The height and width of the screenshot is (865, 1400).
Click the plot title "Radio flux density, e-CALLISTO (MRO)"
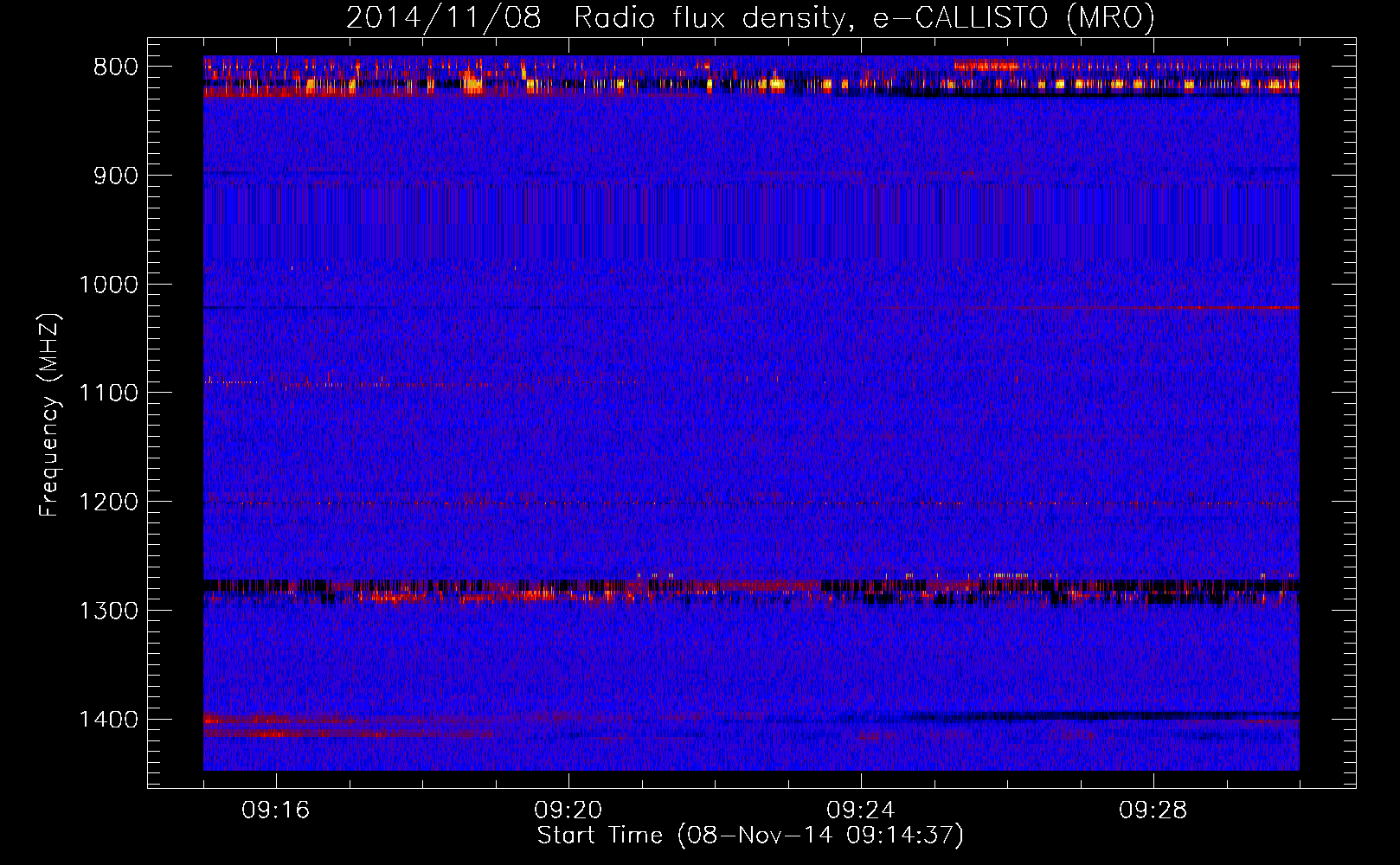click(864, 17)
